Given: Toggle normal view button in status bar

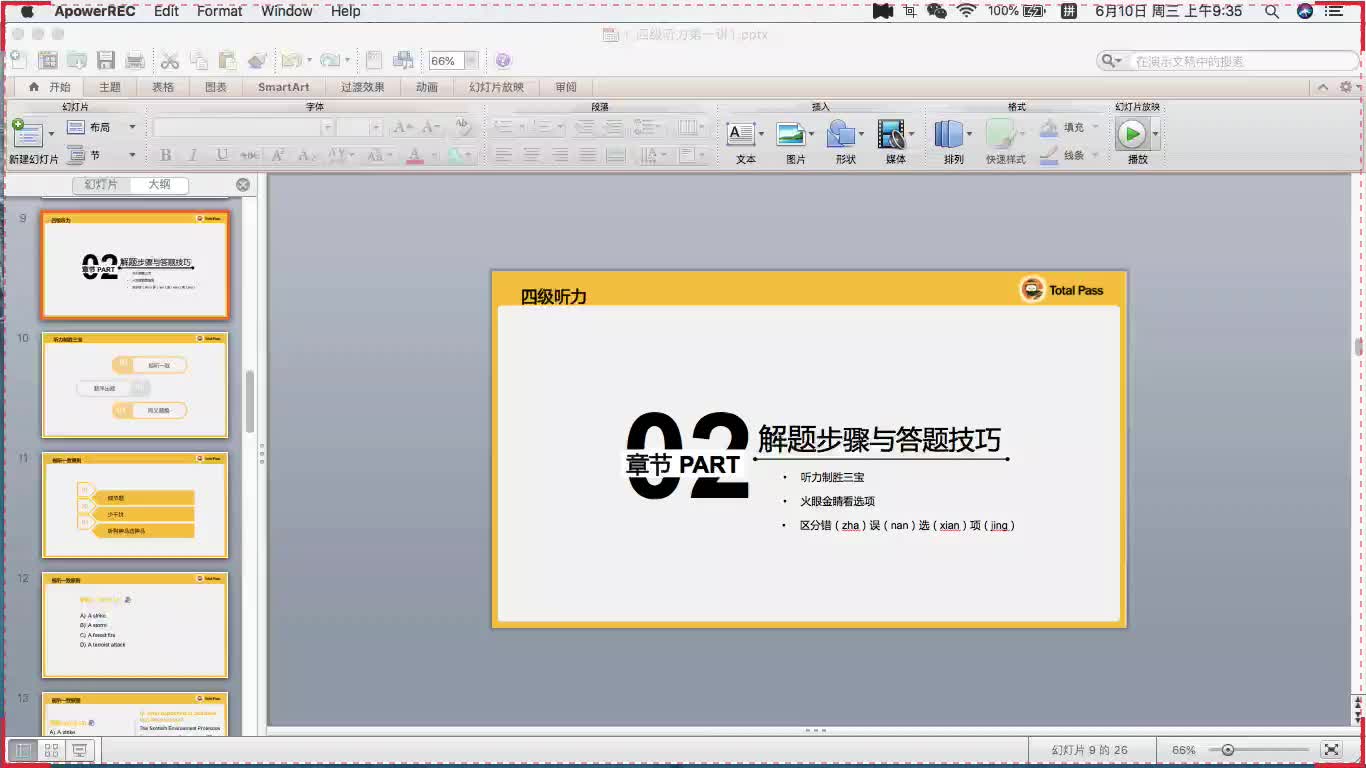Looking at the screenshot, I should (23, 749).
